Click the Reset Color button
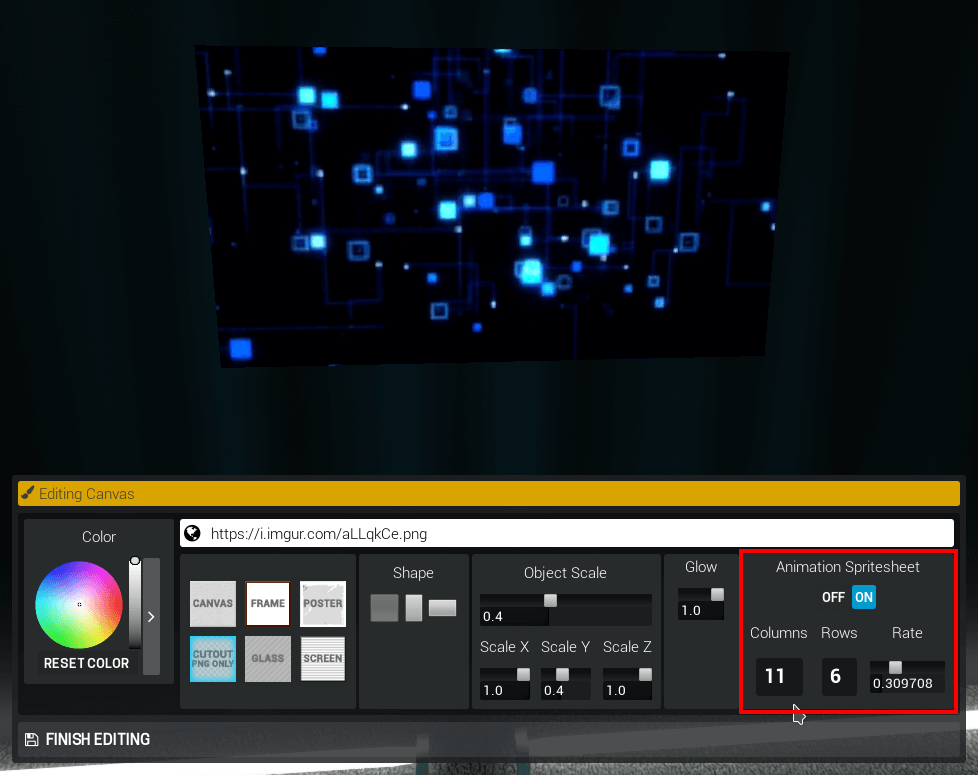Image resolution: width=978 pixels, height=775 pixels. coord(86,663)
